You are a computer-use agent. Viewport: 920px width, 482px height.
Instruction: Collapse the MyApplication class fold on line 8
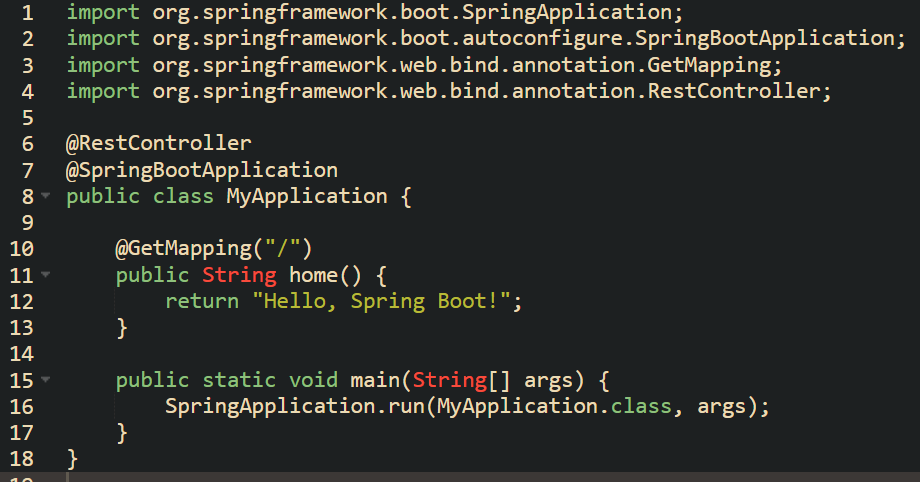click(46, 196)
